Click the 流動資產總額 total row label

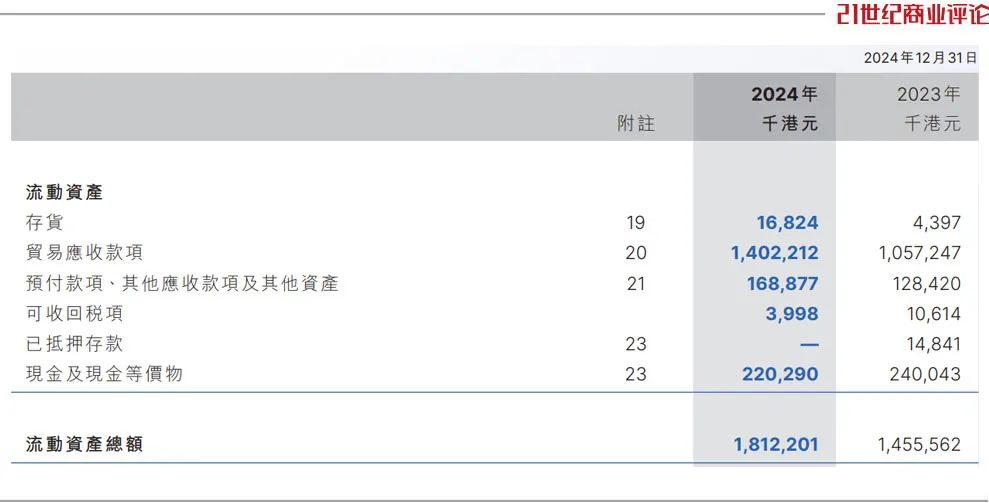pyautogui.click(x=84, y=444)
